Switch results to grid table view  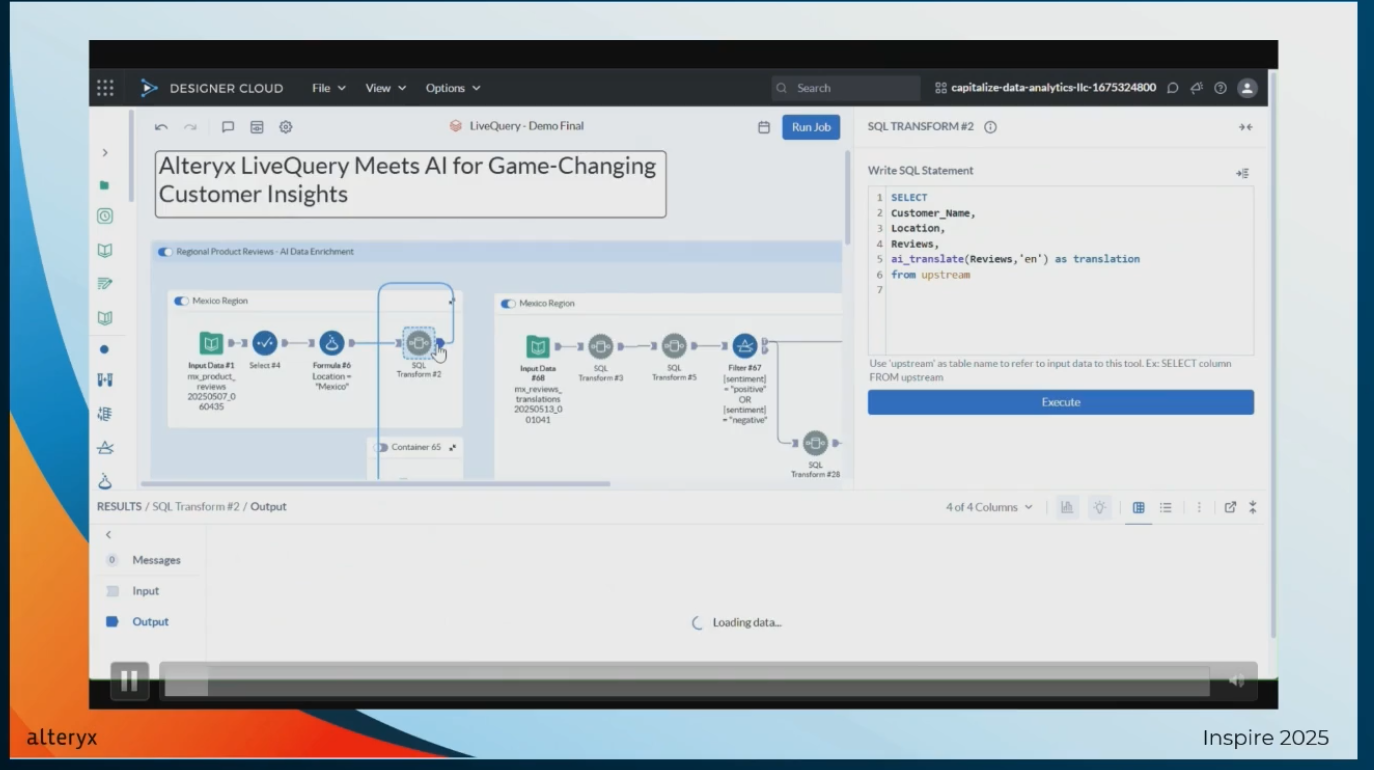pyautogui.click(x=1138, y=508)
